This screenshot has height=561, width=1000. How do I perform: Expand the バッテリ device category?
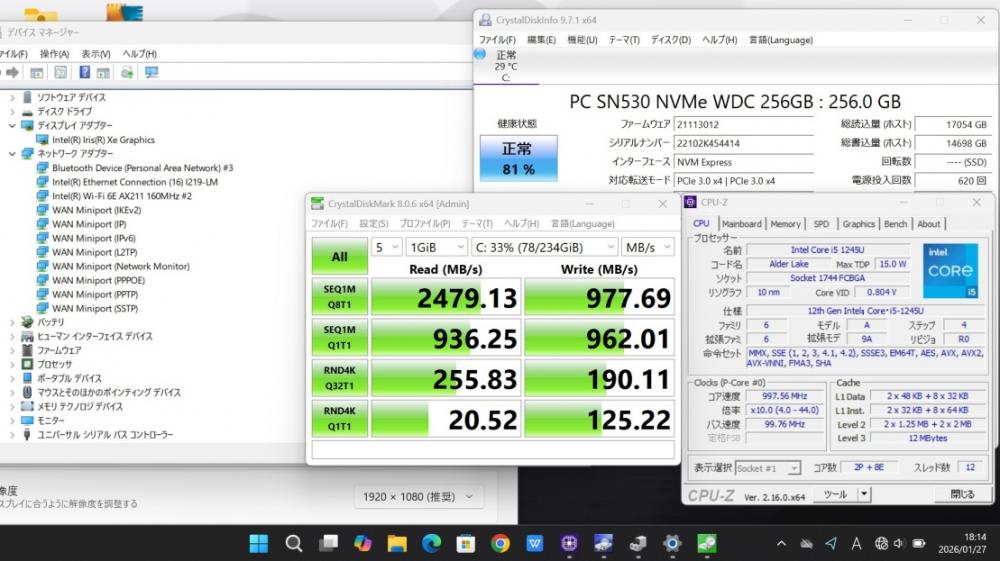click(x=12, y=323)
